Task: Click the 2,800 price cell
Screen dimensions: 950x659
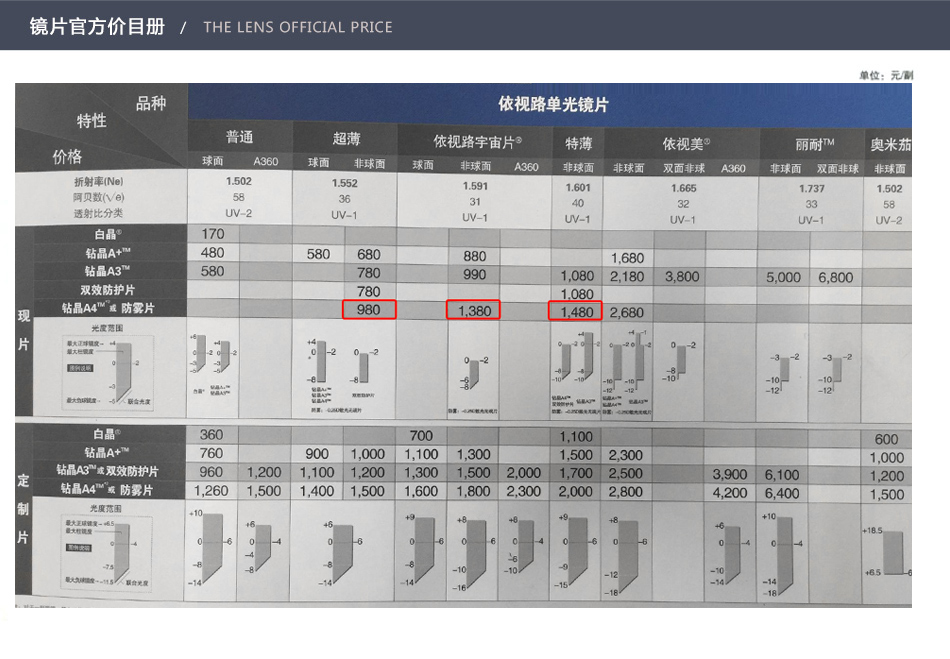Action: pyautogui.click(x=625, y=492)
